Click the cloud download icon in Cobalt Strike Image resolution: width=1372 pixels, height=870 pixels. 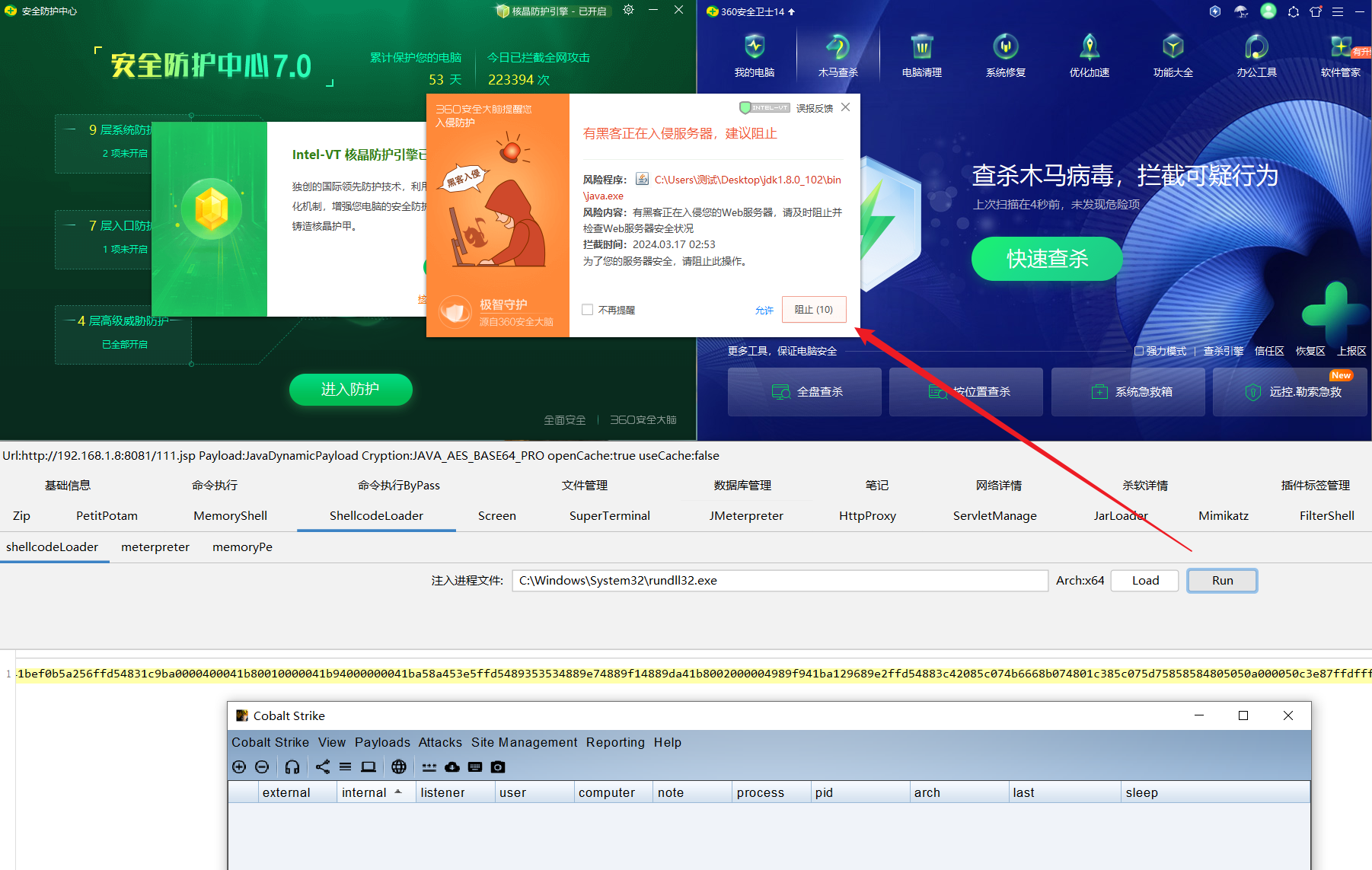[x=452, y=766]
